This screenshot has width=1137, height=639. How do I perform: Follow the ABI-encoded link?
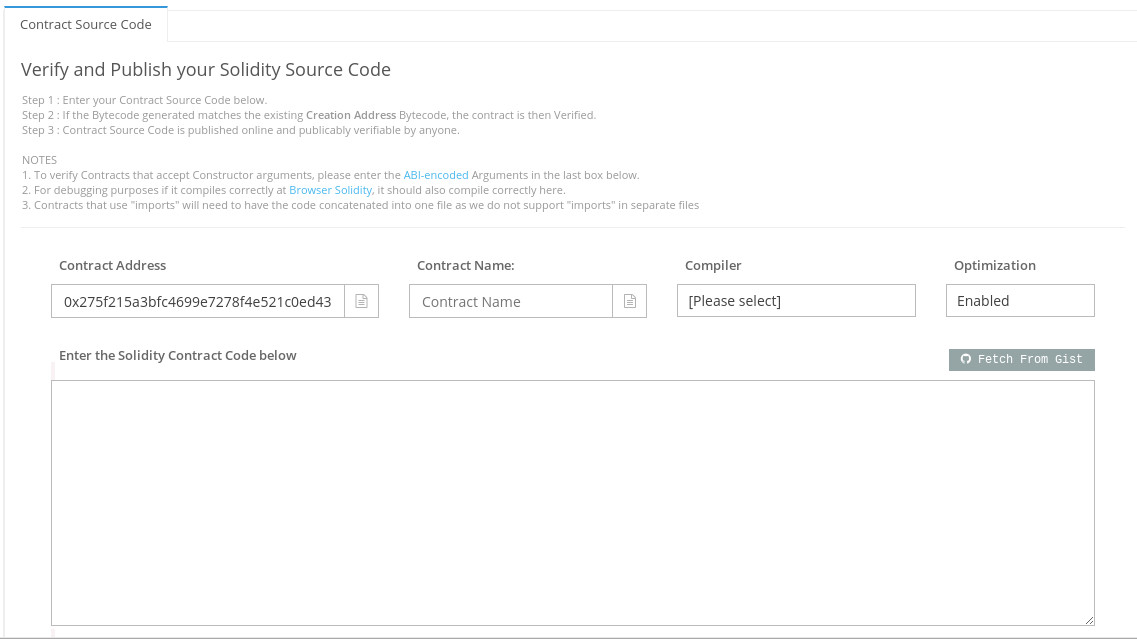436,175
